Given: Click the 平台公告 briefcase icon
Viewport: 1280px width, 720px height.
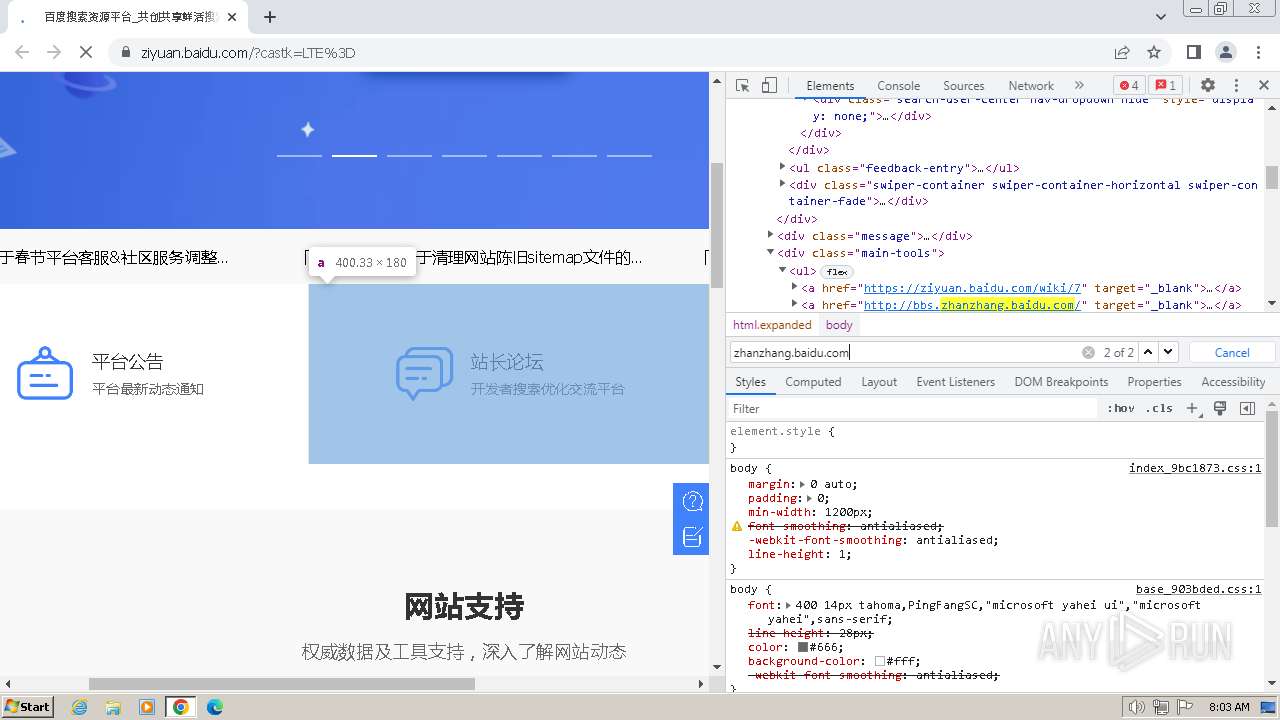Looking at the screenshot, I should click(x=45, y=373).
